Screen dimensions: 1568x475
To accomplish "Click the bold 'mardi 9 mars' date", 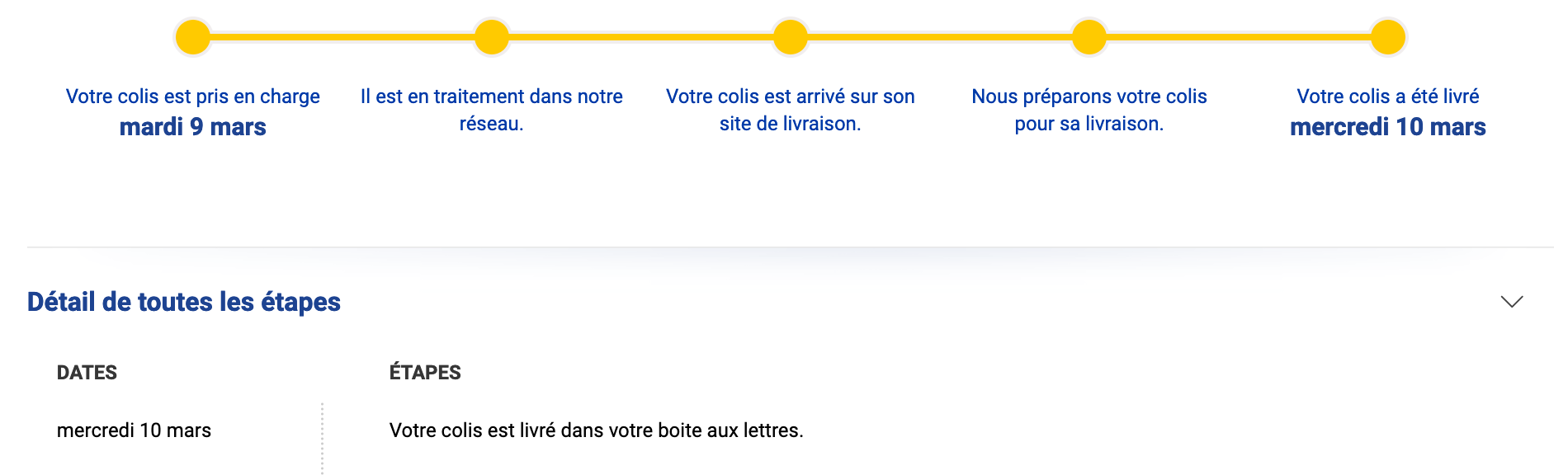I will [x=193, y=127].
